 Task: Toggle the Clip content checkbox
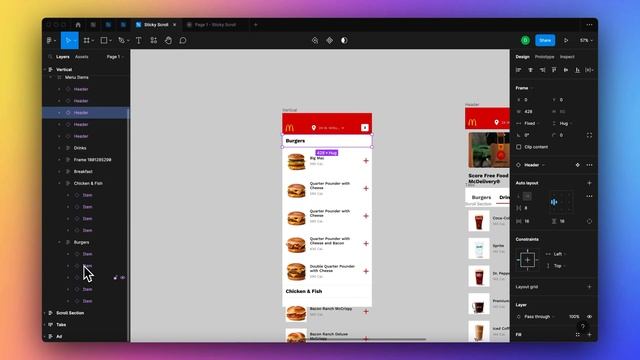tap(519, 147)
